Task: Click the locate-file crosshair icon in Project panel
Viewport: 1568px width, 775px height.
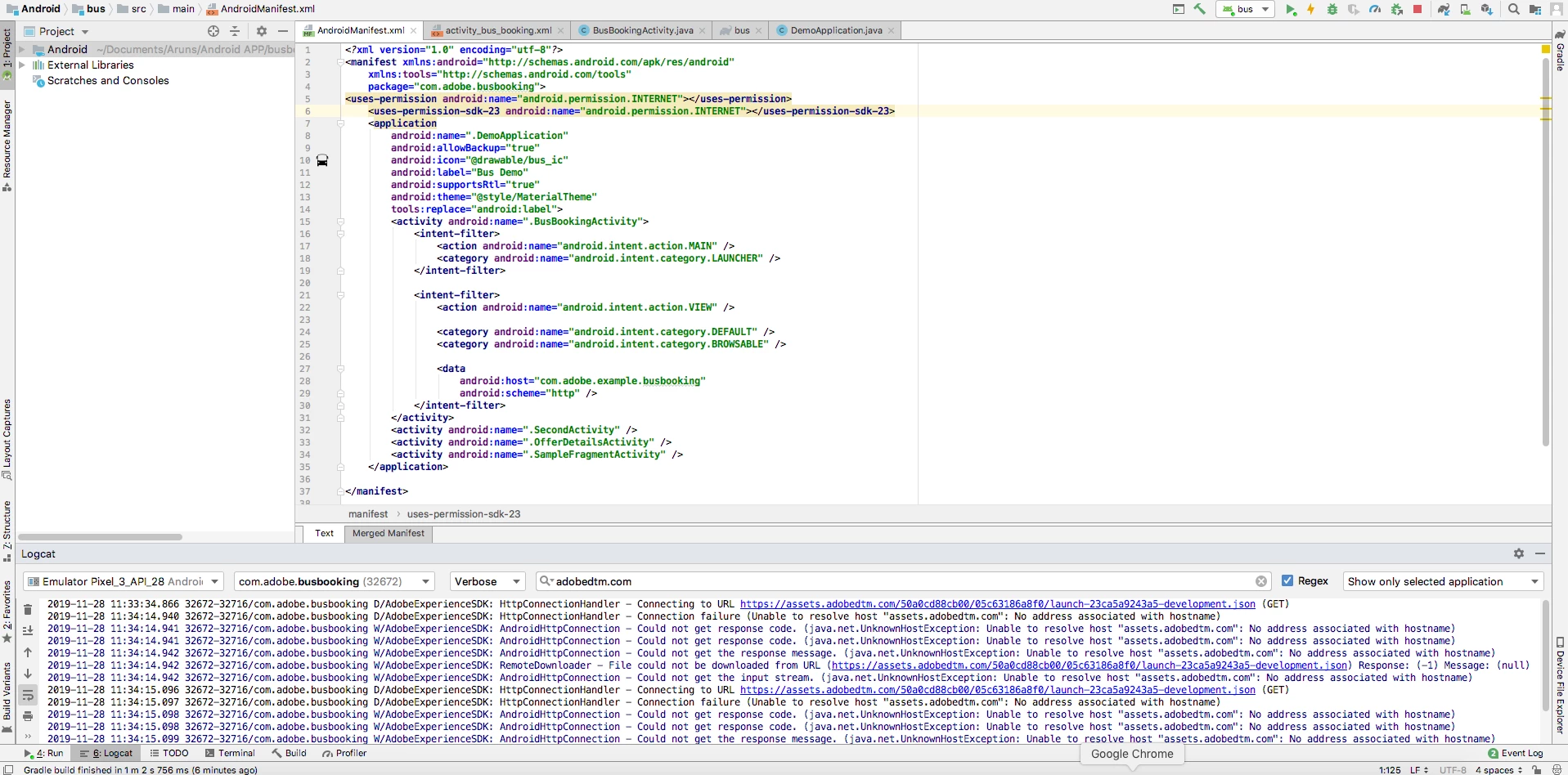Action: click(213, 31)
